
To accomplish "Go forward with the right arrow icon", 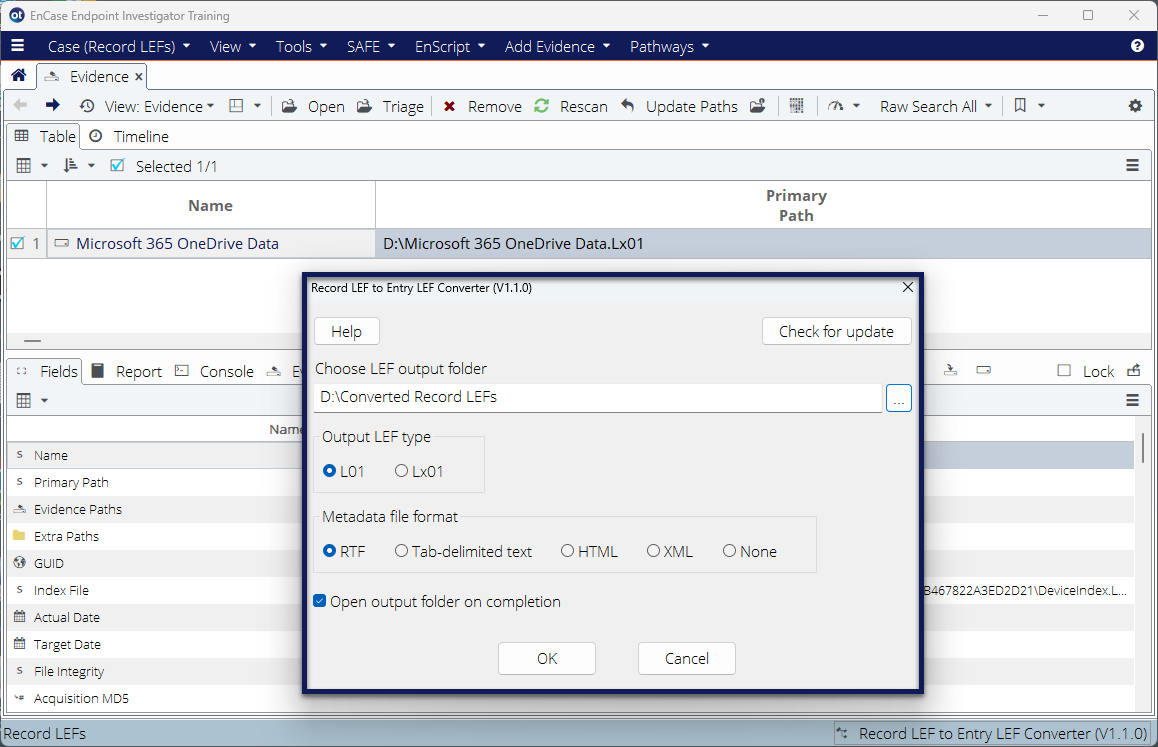I will pyautogui.click(x=52, y=106).
